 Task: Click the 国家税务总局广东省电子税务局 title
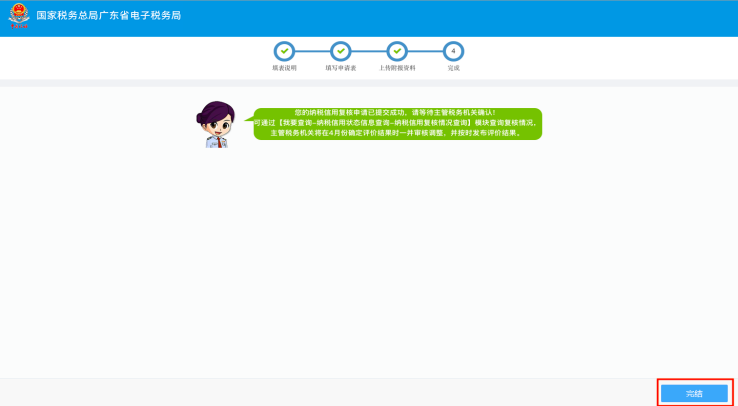109,16
